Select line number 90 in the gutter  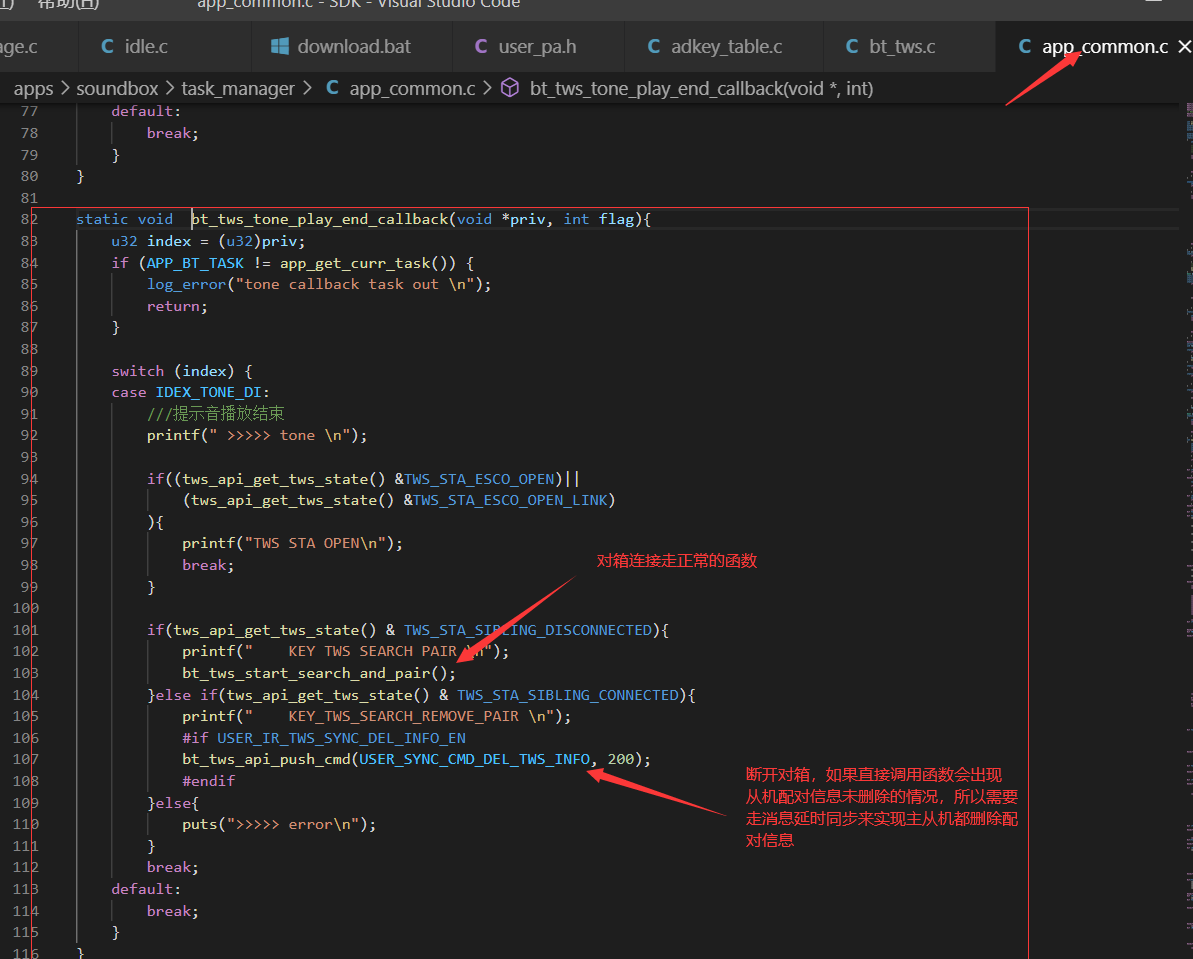click(x=29, y=392)
